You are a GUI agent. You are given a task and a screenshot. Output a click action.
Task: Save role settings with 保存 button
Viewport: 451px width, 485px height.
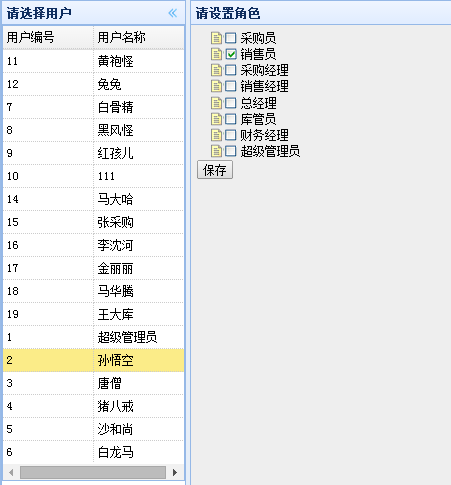pyautogui.click(x=215, y=170)
